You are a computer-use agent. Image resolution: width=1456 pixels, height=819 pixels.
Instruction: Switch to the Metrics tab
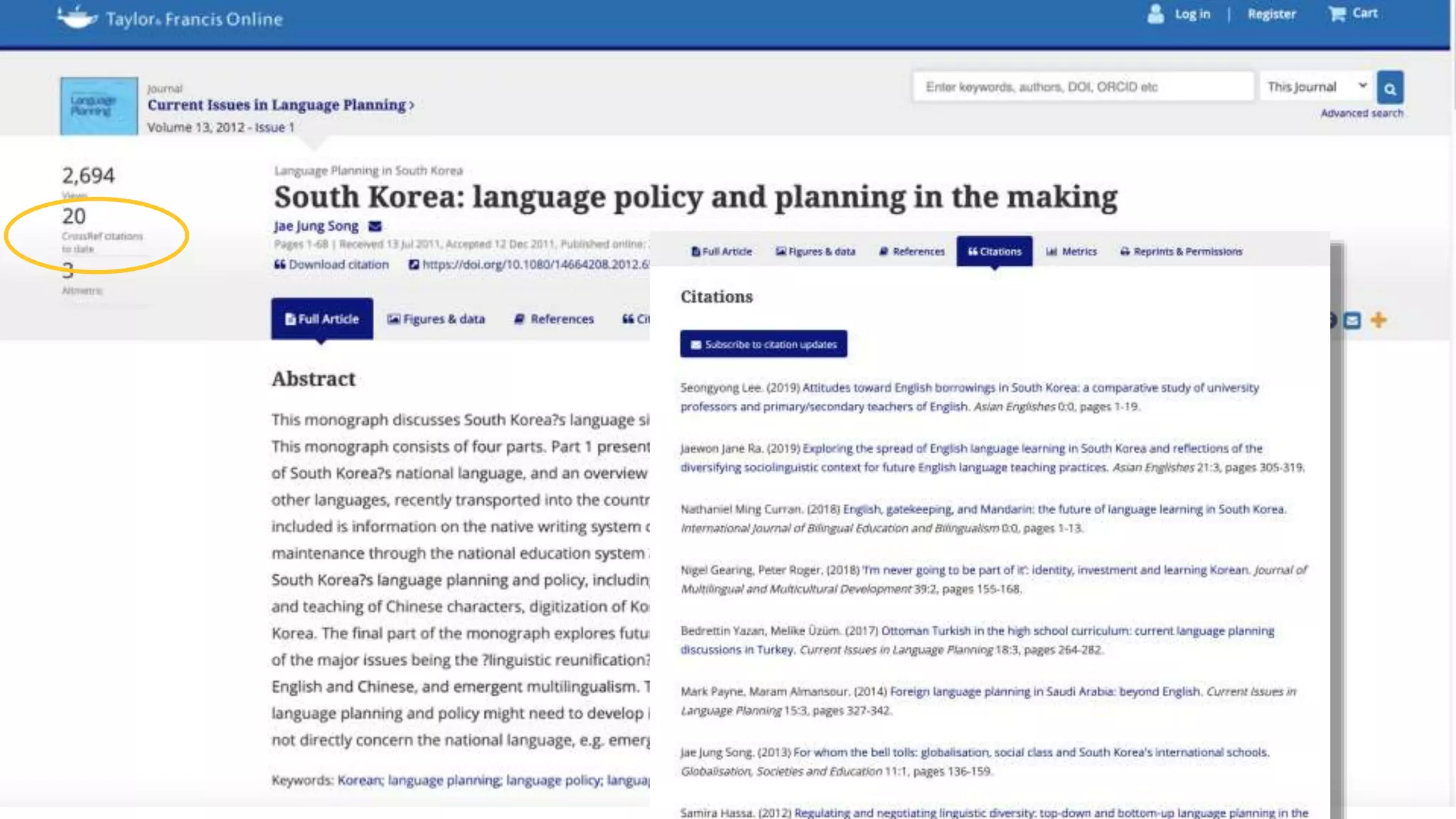click(1071, 251)
